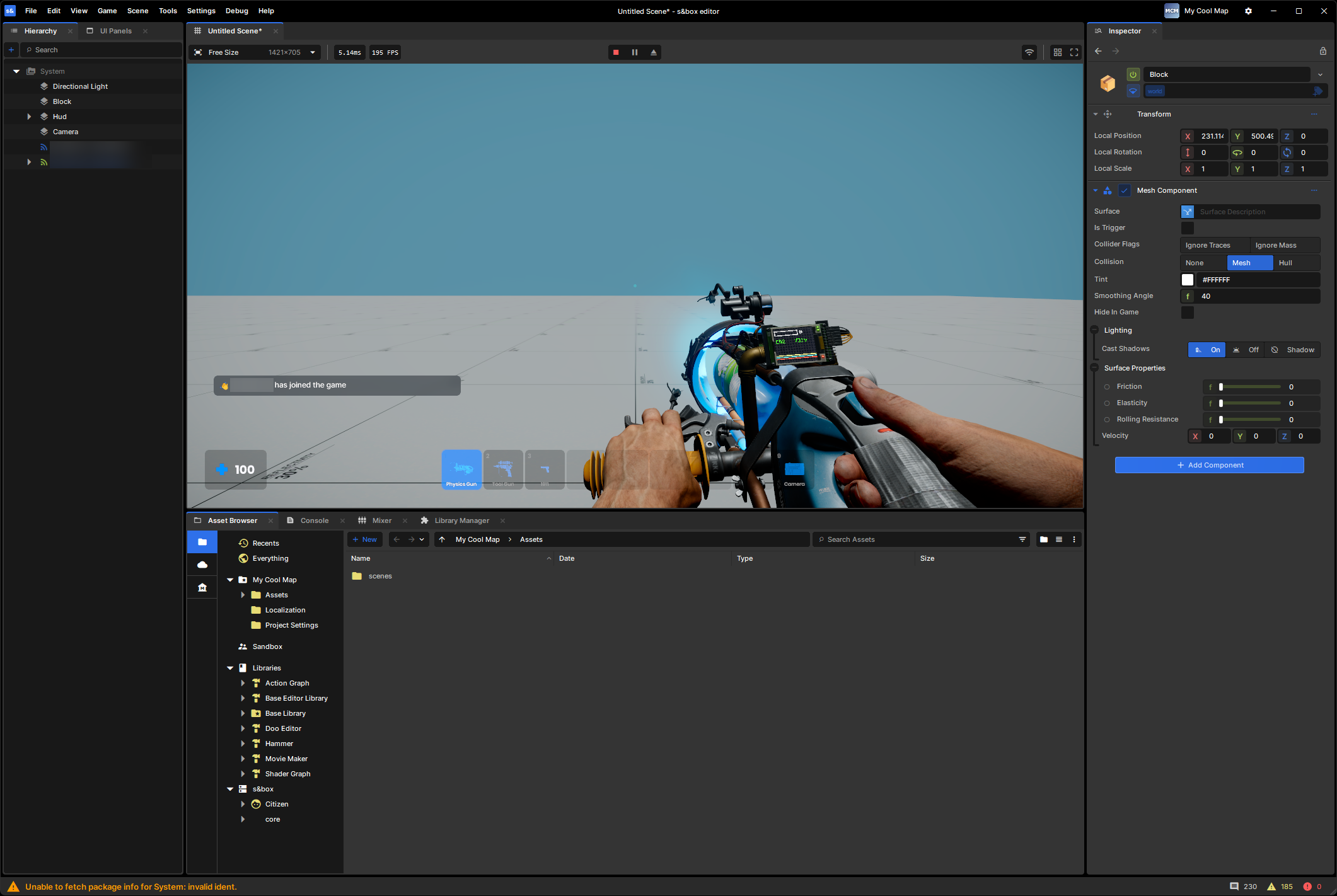Pause the game playback
The width and height of the screenshot is (1337, 896).
tap(635, 52)
